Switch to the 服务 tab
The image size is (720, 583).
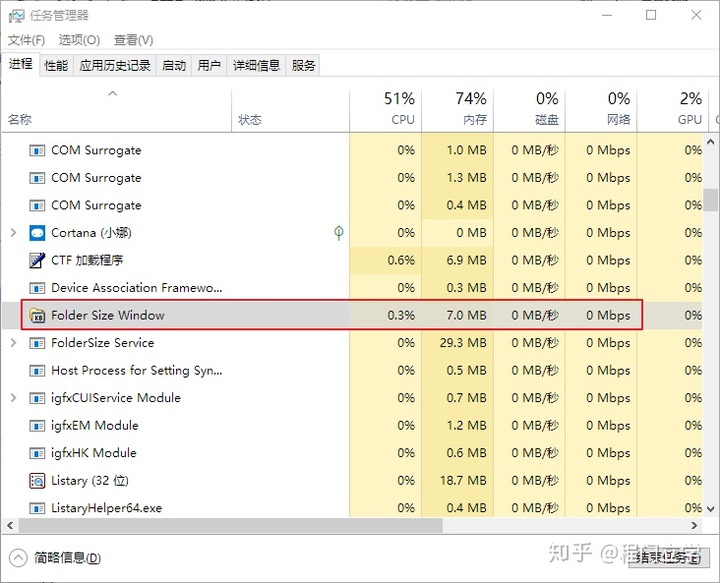pyautogui.click(x=303, y=66)
